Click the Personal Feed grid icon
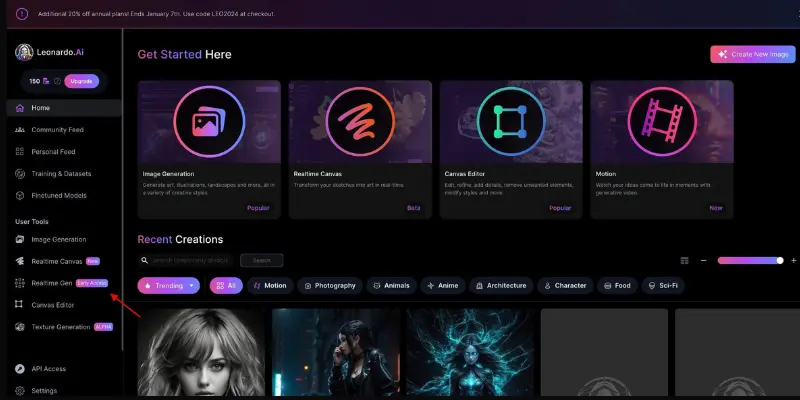Screen dimensions: 800x400 (x=20, y=152)
